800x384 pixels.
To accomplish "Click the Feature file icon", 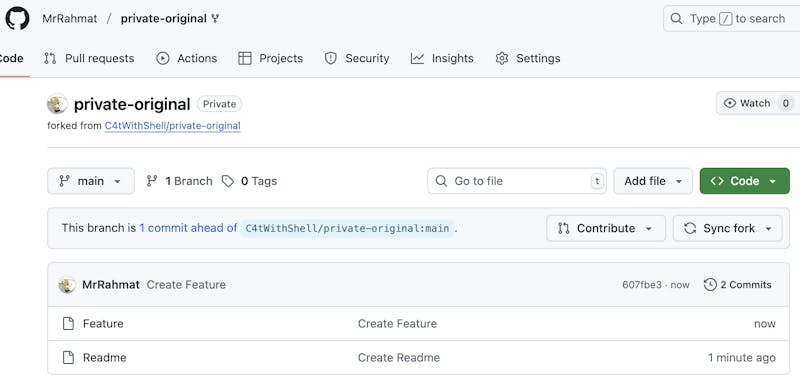I will pyautogui.click(x=68, y=323).
